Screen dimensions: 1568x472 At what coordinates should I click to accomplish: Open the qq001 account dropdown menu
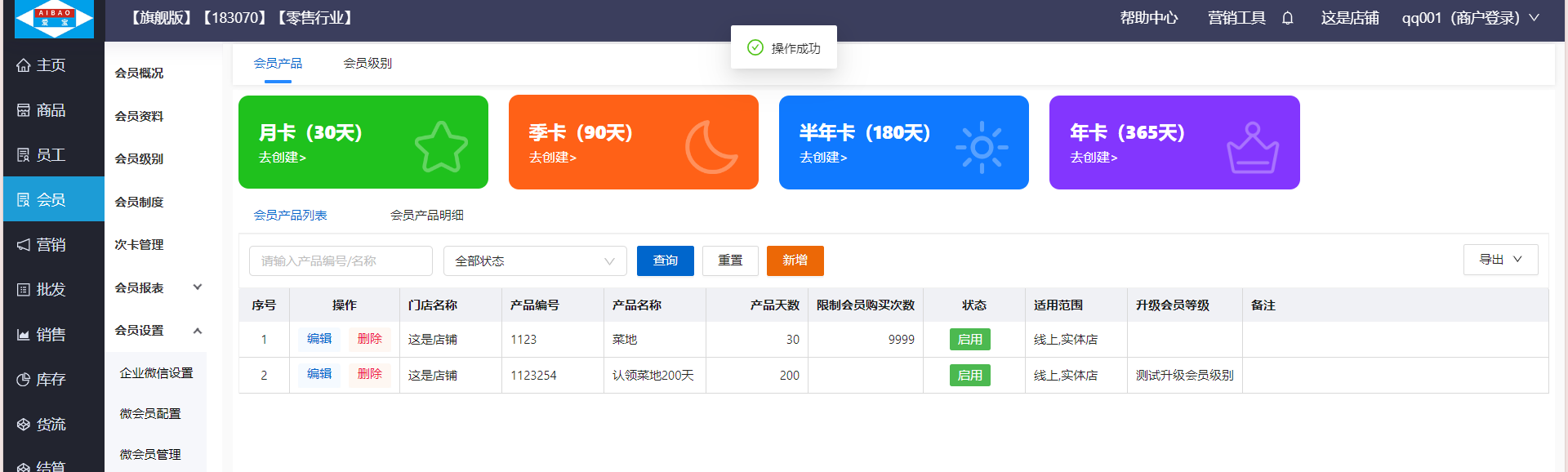pos(1470,18)
